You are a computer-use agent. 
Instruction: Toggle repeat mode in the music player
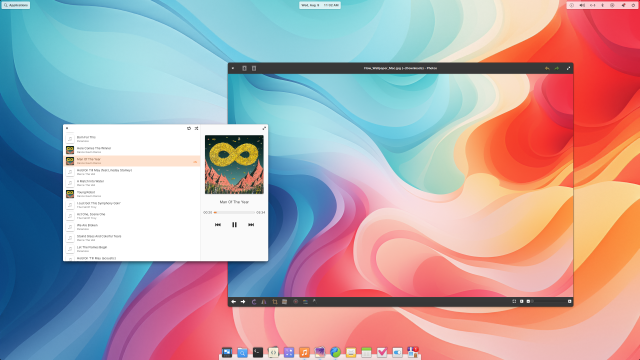(189, 128)
